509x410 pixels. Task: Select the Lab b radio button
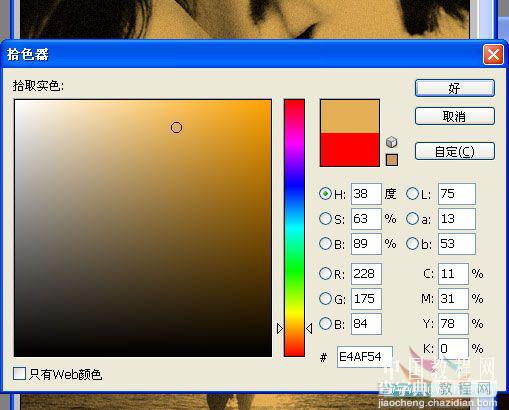pos(412,244)
